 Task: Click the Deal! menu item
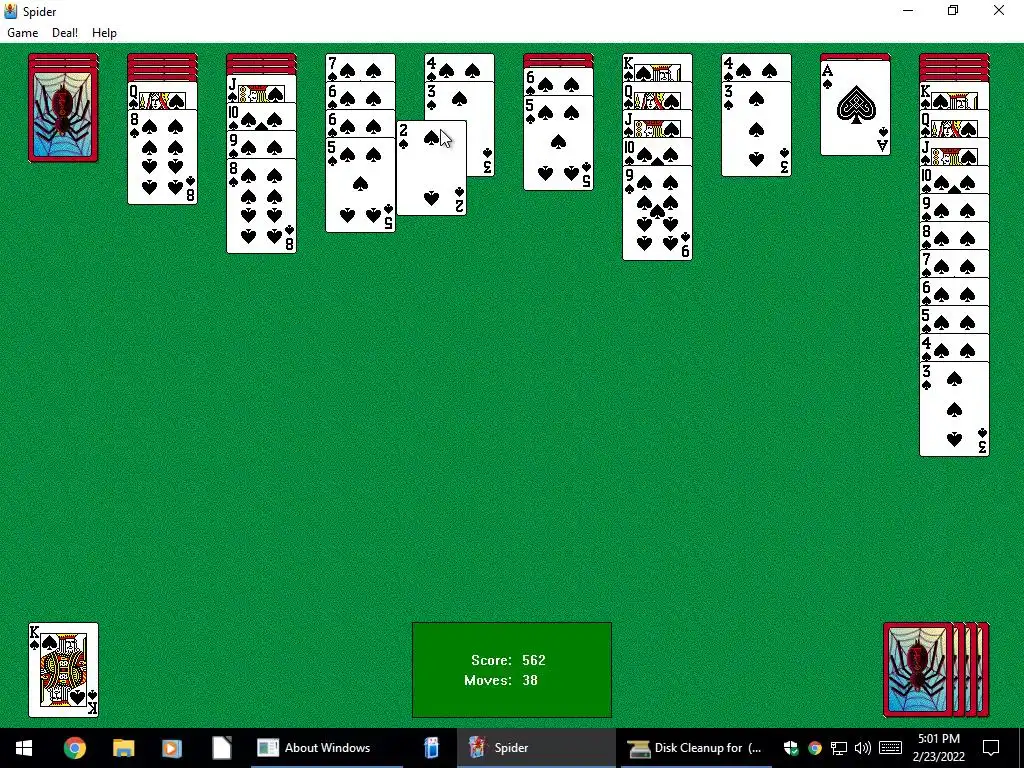tap(65, 33)
